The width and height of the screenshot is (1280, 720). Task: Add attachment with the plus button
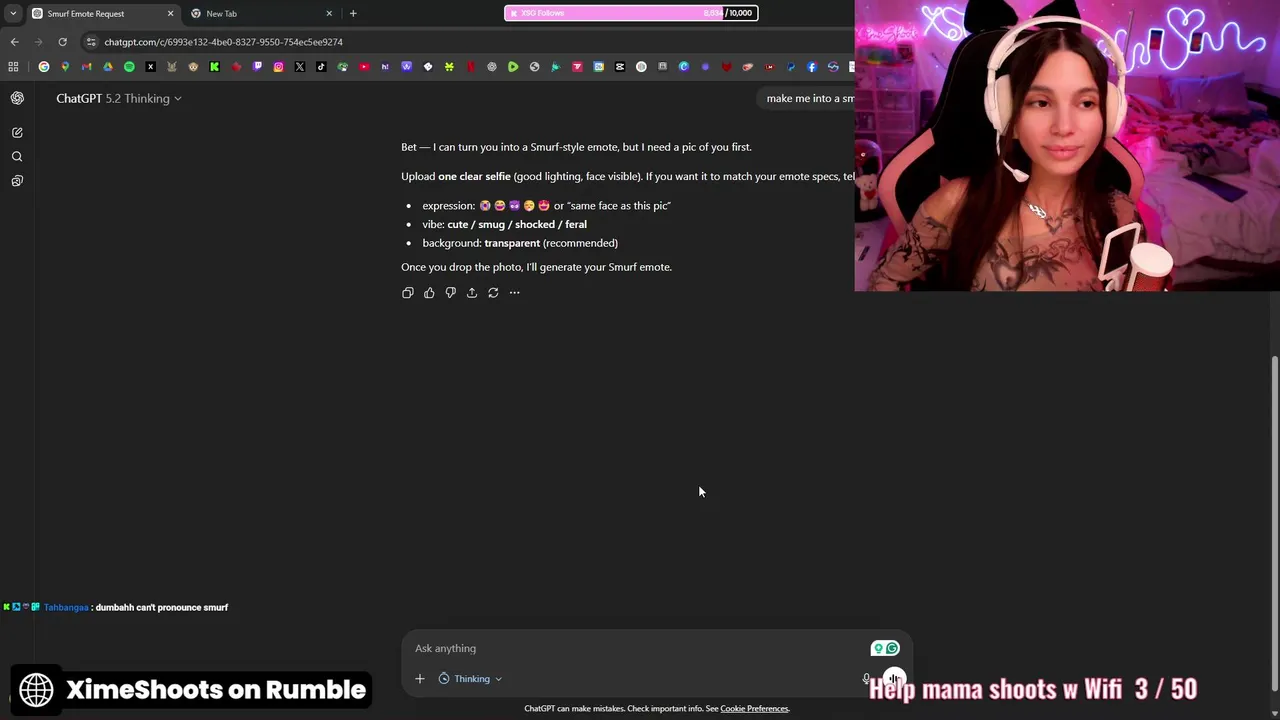[420, 679]
